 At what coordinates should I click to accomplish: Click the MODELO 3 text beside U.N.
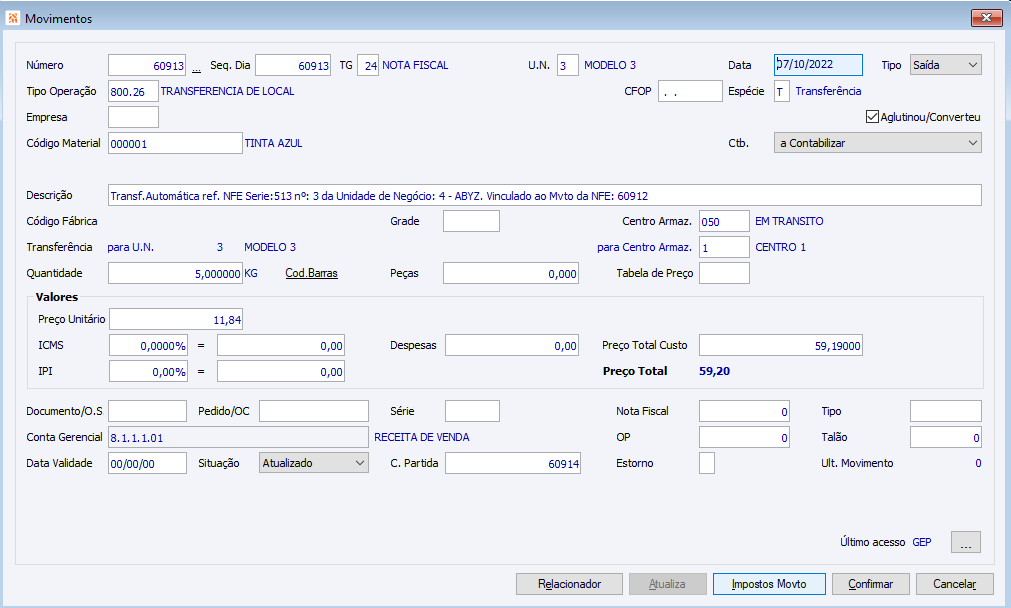[x=610, y=65]
